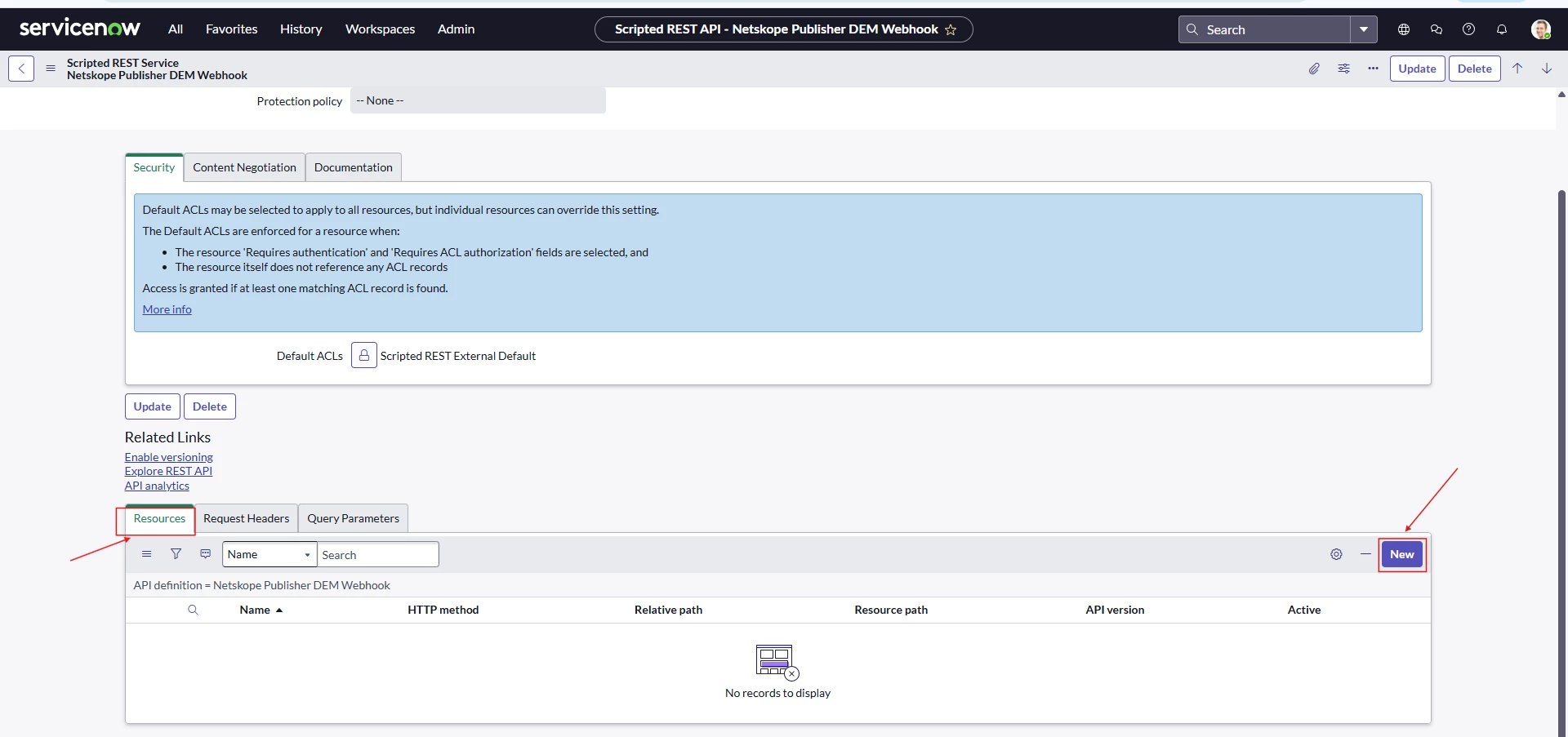Open the Explore REST API link
Screen dimensions: 1568x737
(x=168, y=471)
